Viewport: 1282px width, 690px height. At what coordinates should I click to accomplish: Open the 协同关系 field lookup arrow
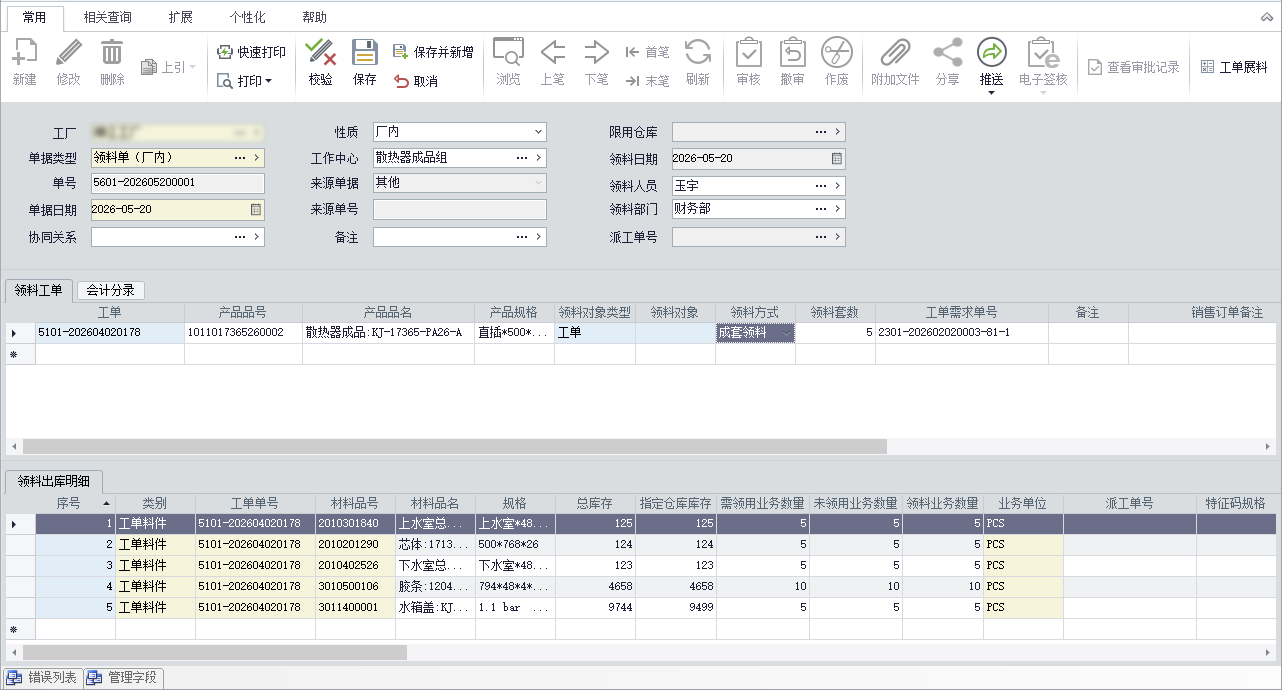pos(257,237)
